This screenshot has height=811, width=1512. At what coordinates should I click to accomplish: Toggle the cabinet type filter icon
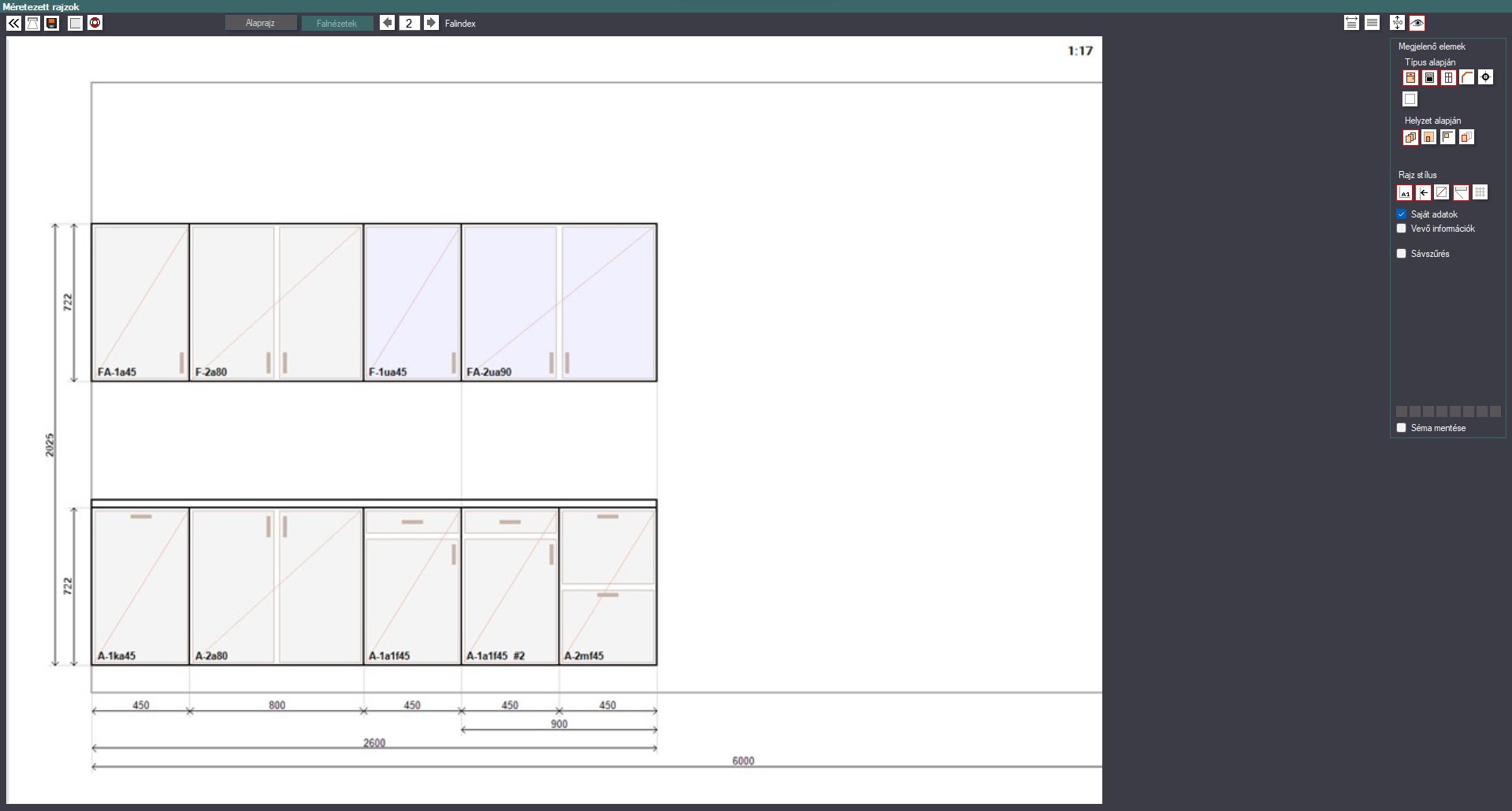coord(1410,77)
